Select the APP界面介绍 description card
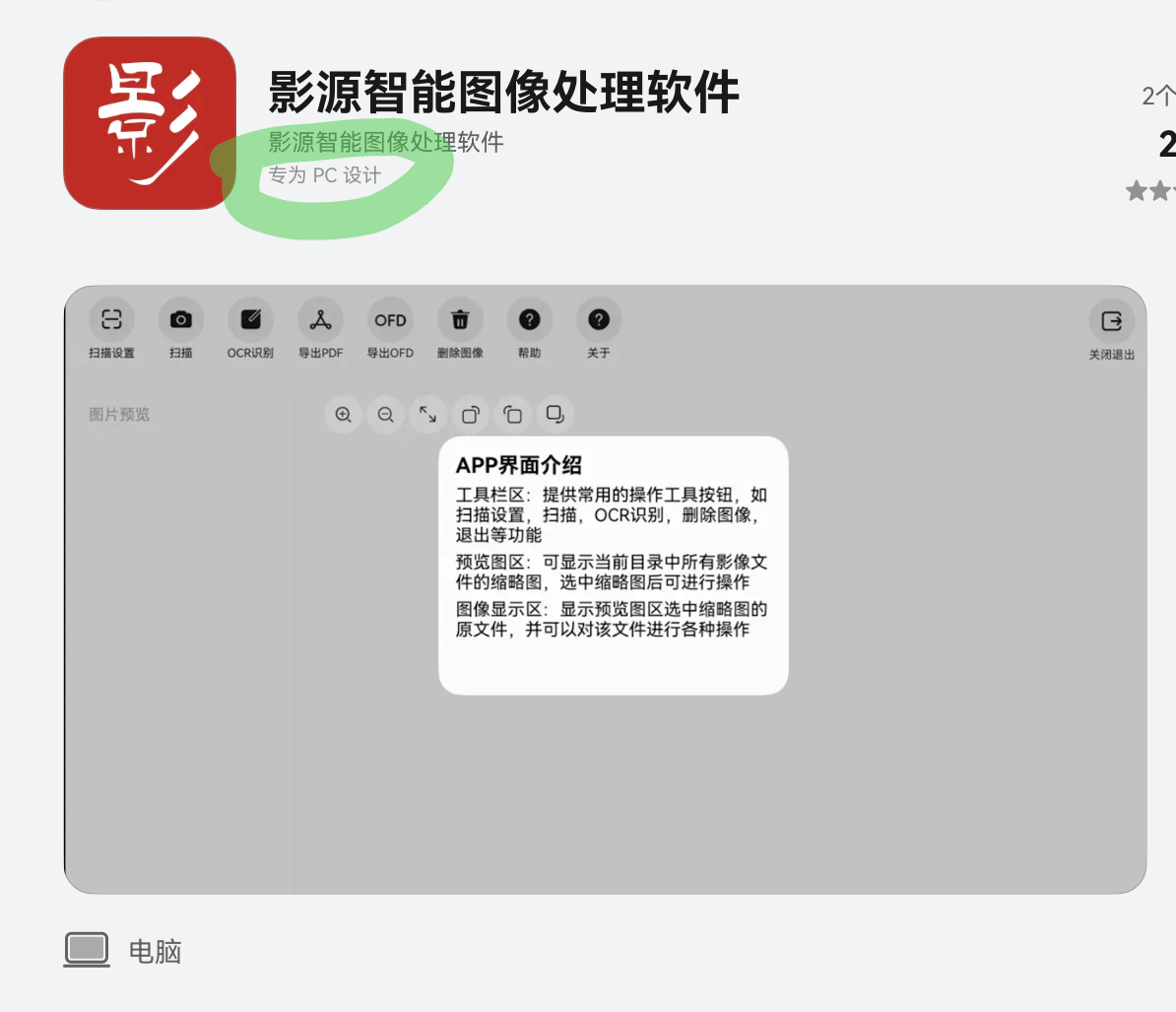1176x1012 pixels. (613, 564)
